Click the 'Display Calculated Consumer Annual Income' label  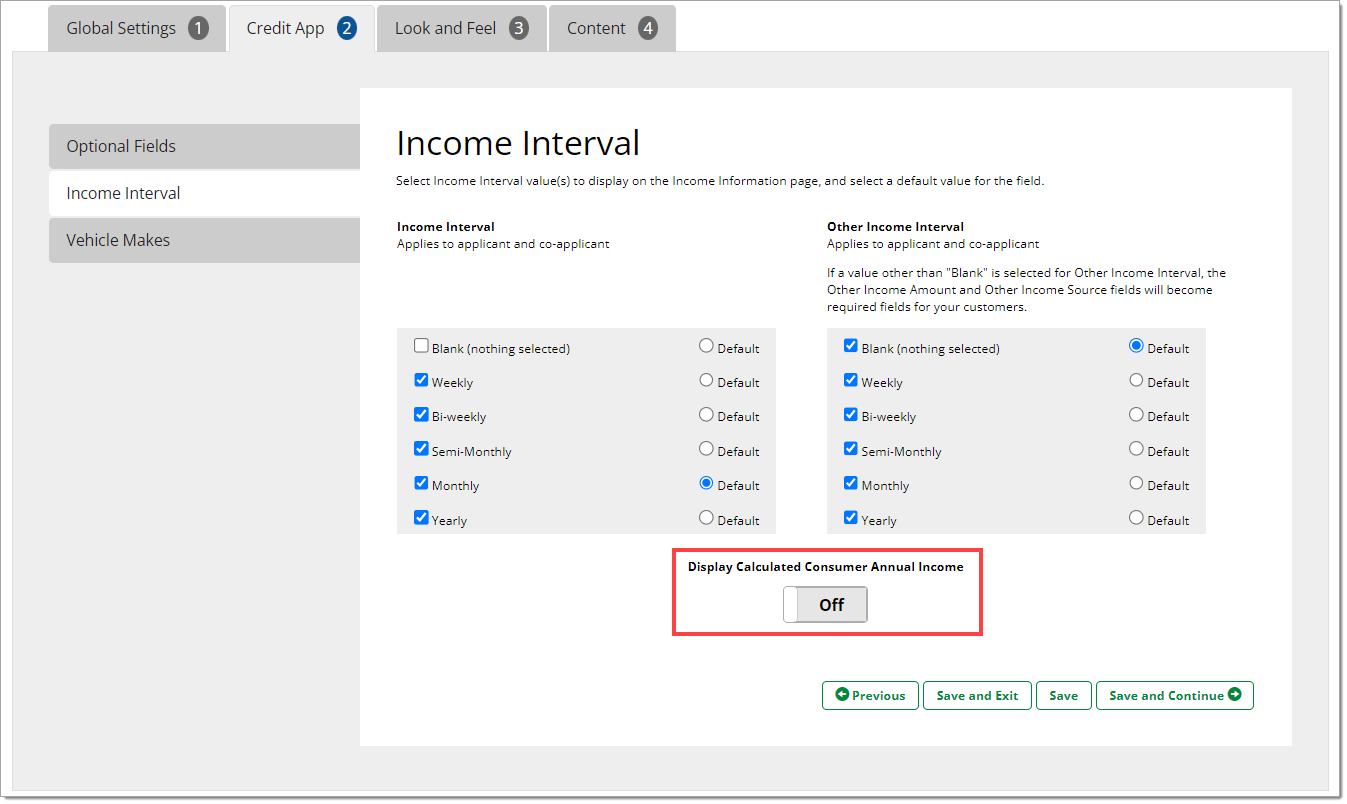click(826, 567)
